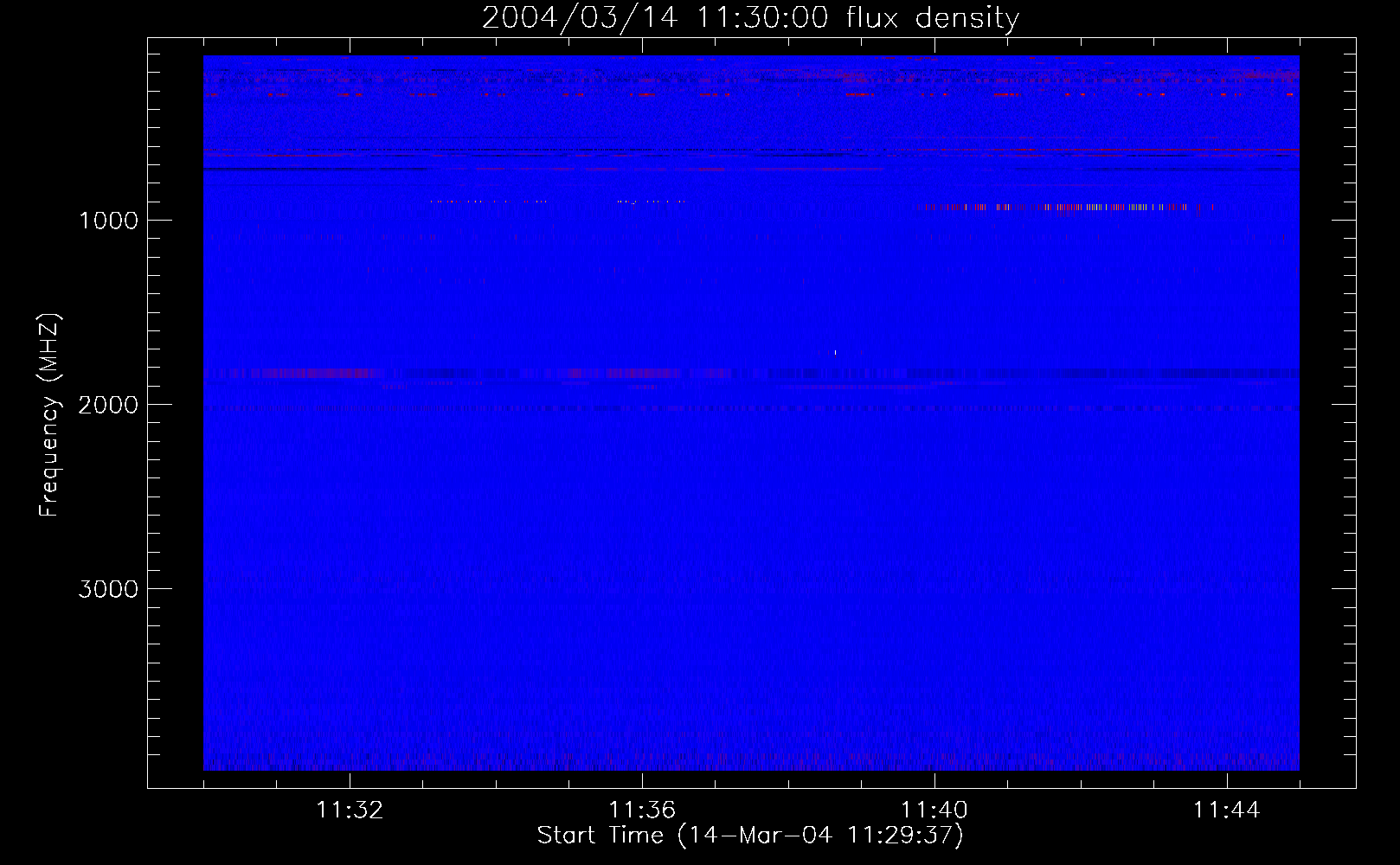Click the 1000 frequency tick label

(108, 221)
